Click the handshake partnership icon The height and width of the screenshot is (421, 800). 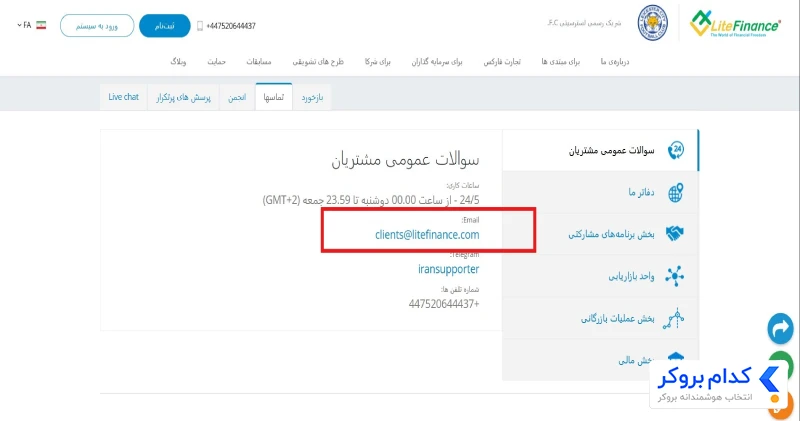click(674, 234)
